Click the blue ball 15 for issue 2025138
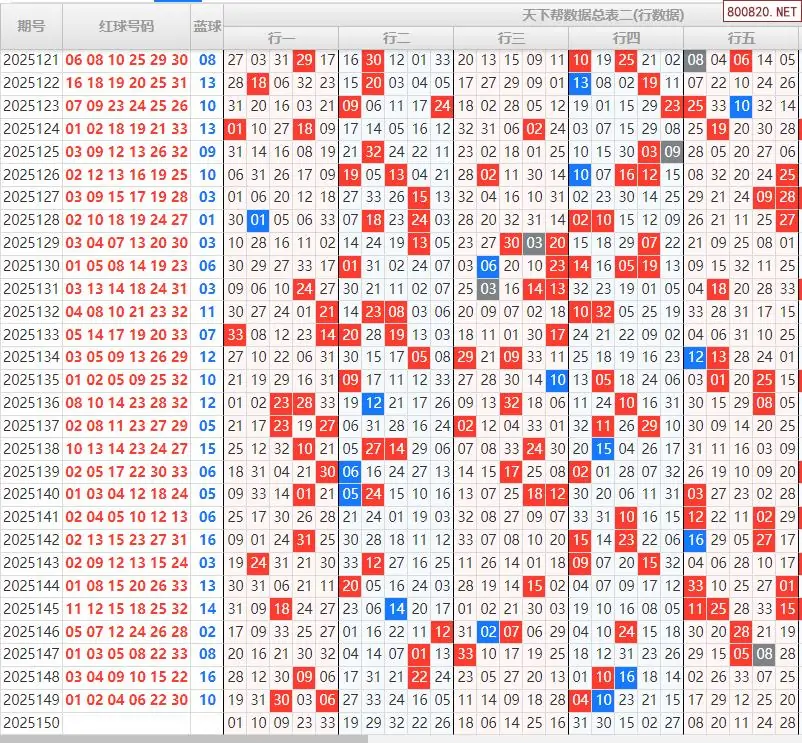The width and height of the screenshot is (802, 743). tap(207, 449)
